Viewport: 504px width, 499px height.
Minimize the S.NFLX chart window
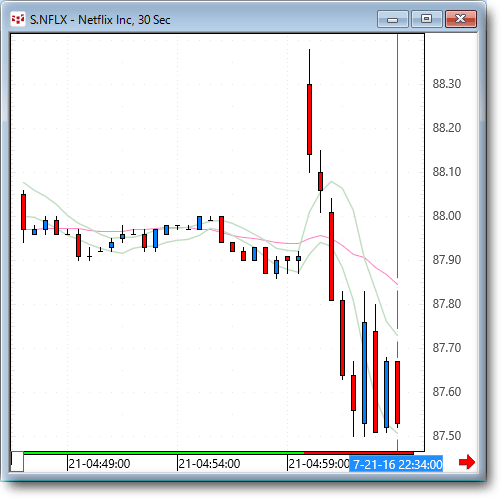click(393, 19)
